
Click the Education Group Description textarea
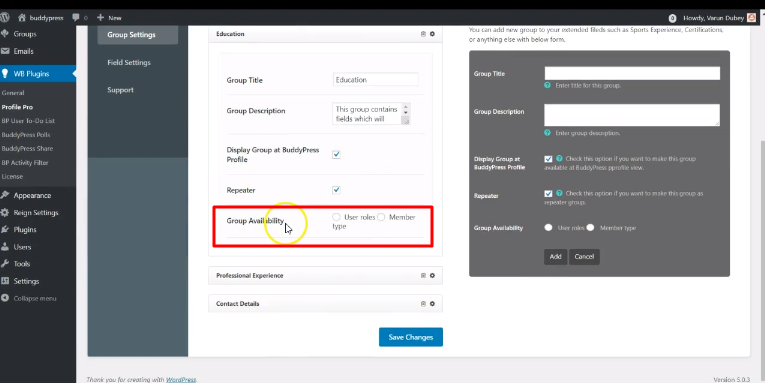[371, 114]
